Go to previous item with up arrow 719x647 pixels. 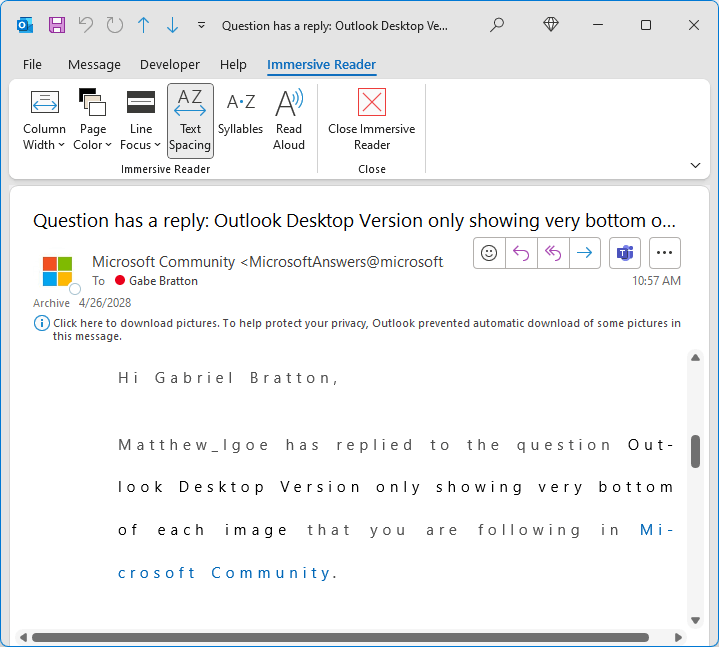[x=144, y=25]
